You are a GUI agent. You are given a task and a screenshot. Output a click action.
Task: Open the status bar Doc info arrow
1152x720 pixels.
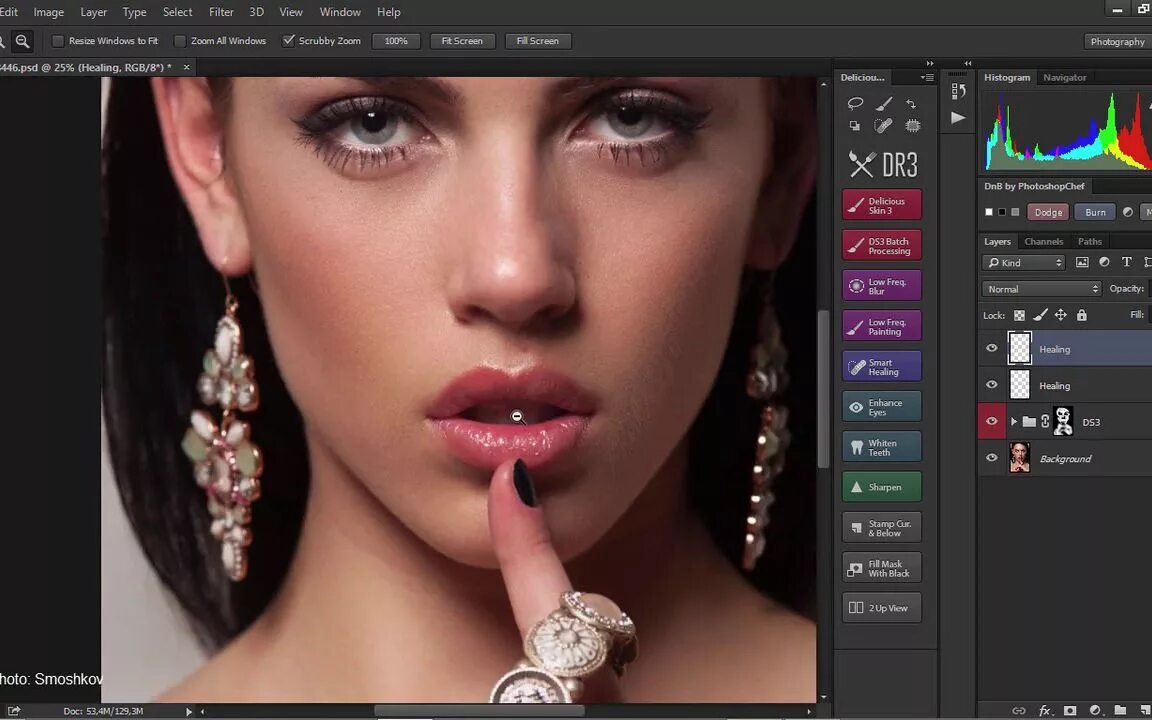point(189,711)
